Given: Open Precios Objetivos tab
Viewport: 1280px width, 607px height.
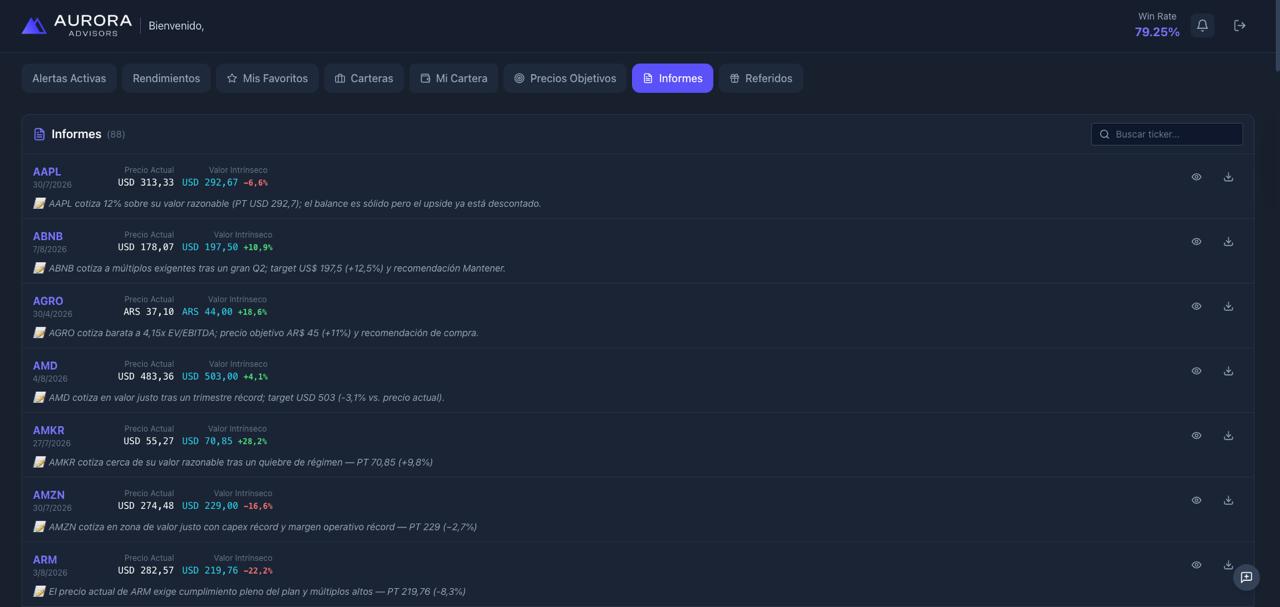Looking at the screenshot, I should [x=565, y=78].
